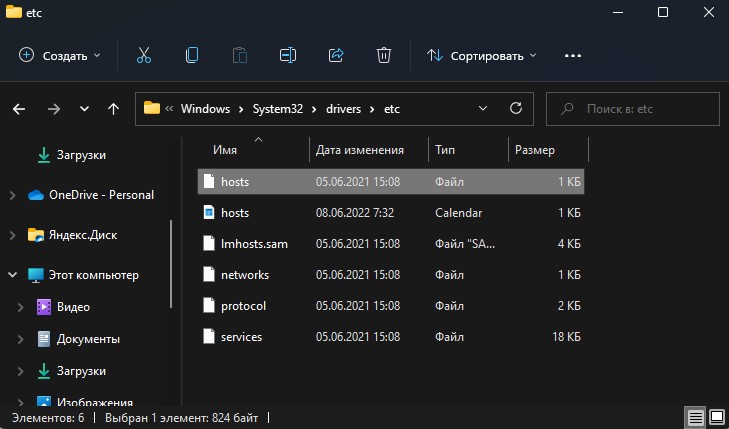Click the Copy icon in toolbar

192,55
